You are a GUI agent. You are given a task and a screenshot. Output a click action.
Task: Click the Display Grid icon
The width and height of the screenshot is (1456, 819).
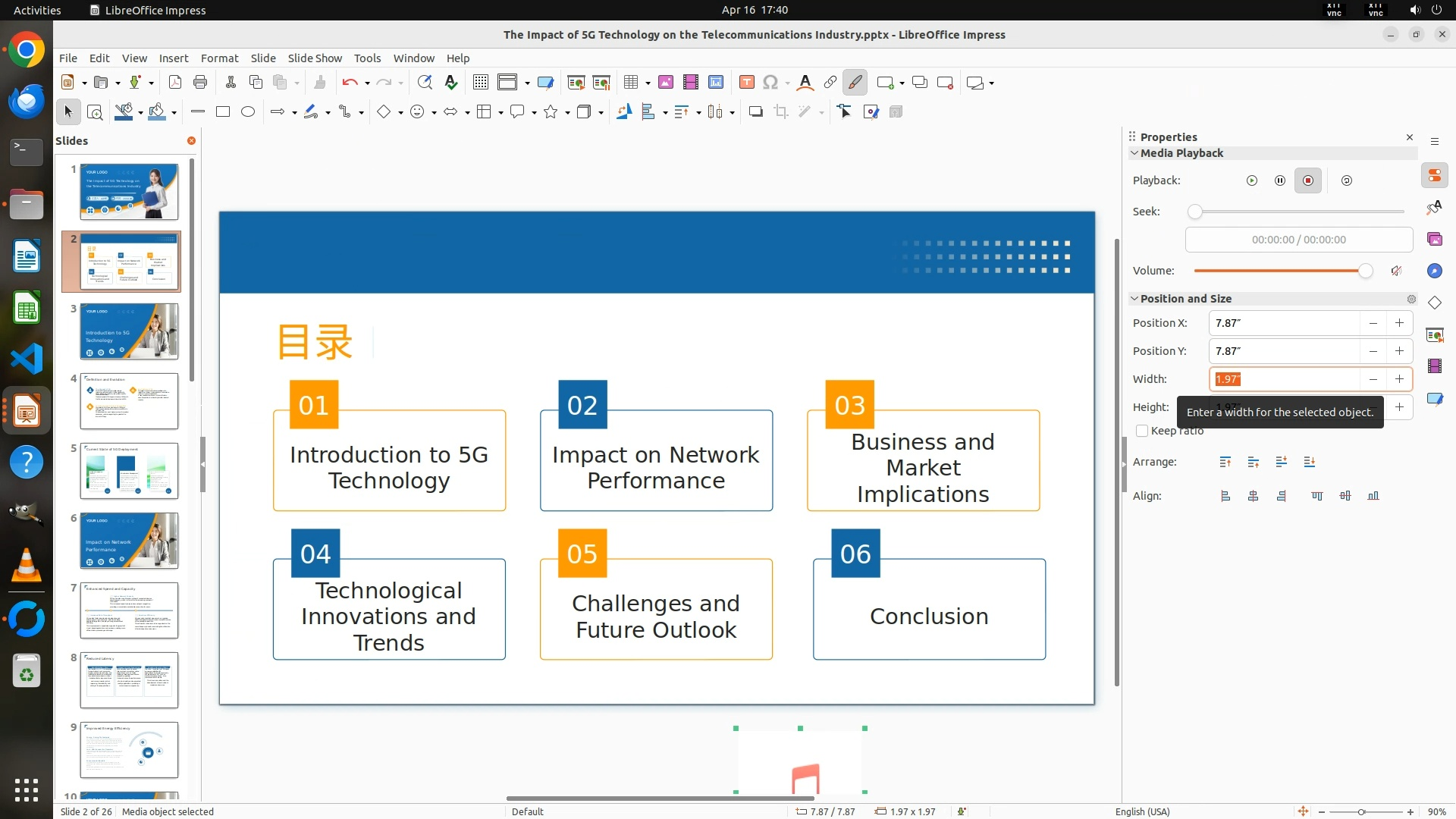480,83
